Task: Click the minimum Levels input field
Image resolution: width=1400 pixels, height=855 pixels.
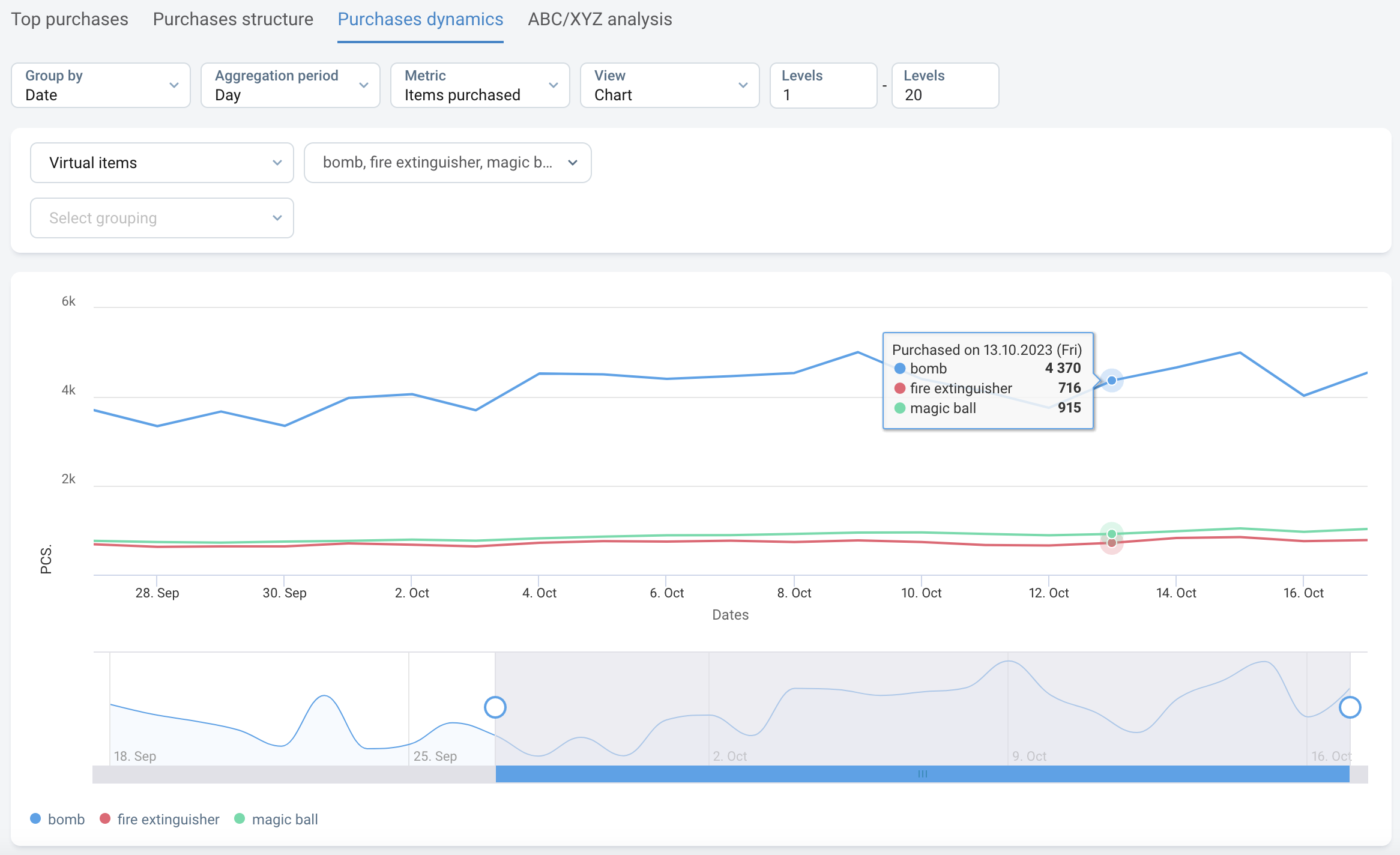Action: pyautogui.click(x=823, y=85)
